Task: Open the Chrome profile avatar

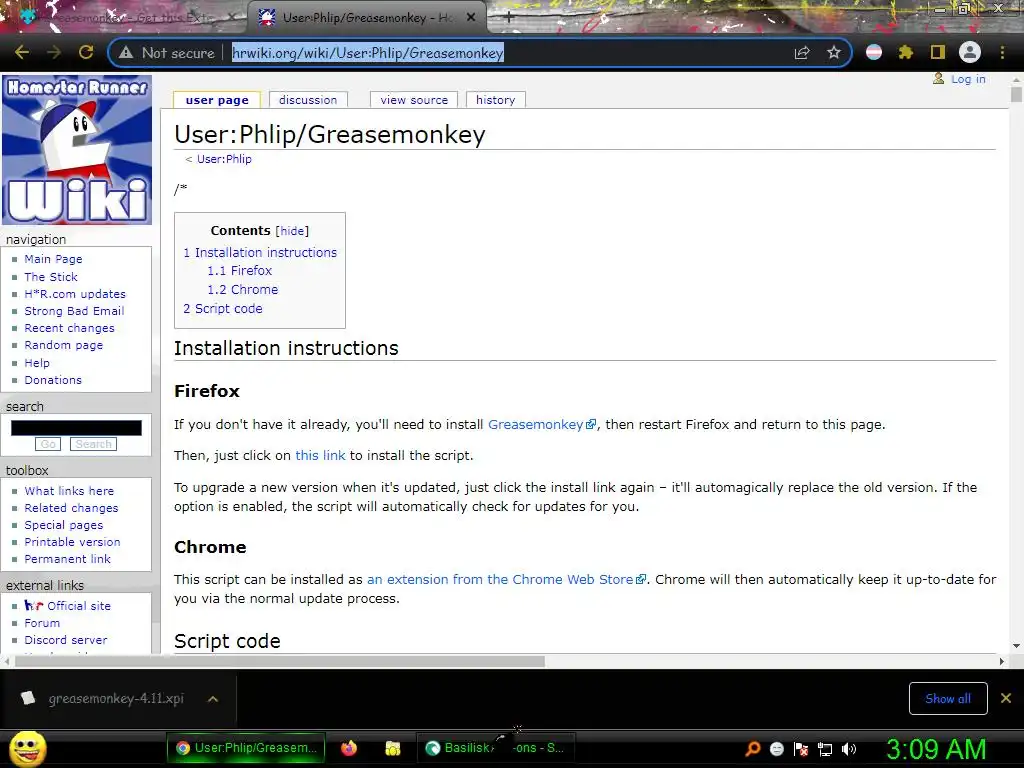Action: [970, 52]
